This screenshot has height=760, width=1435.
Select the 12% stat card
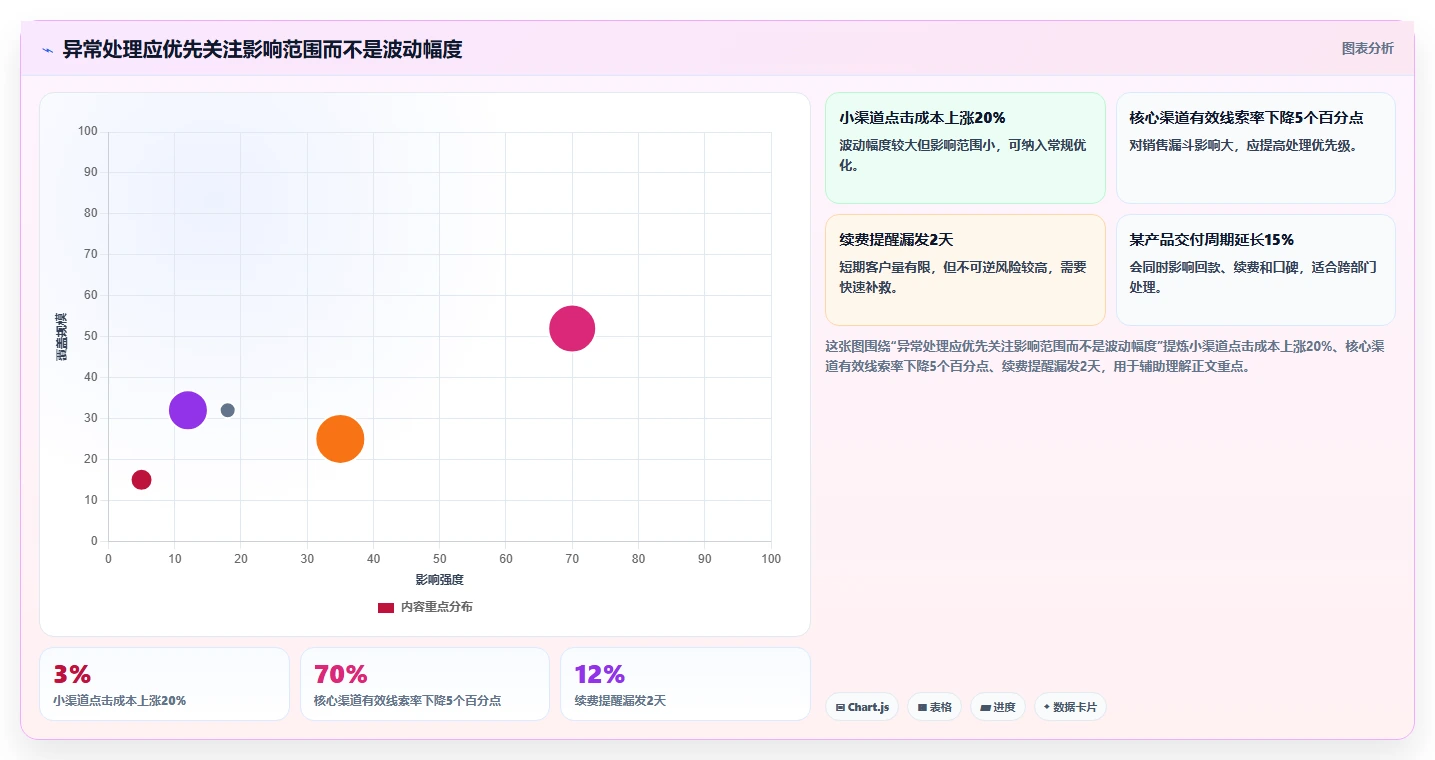[685, 684]
